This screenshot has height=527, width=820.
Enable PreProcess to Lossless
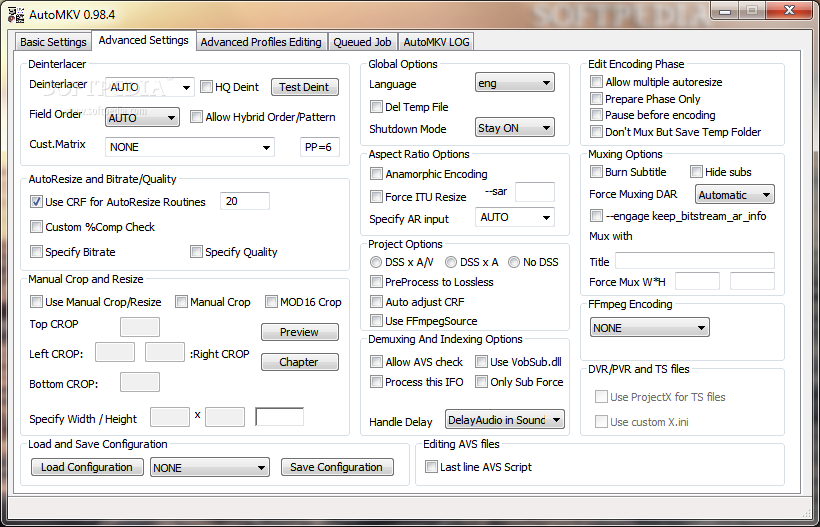(376, 282)
